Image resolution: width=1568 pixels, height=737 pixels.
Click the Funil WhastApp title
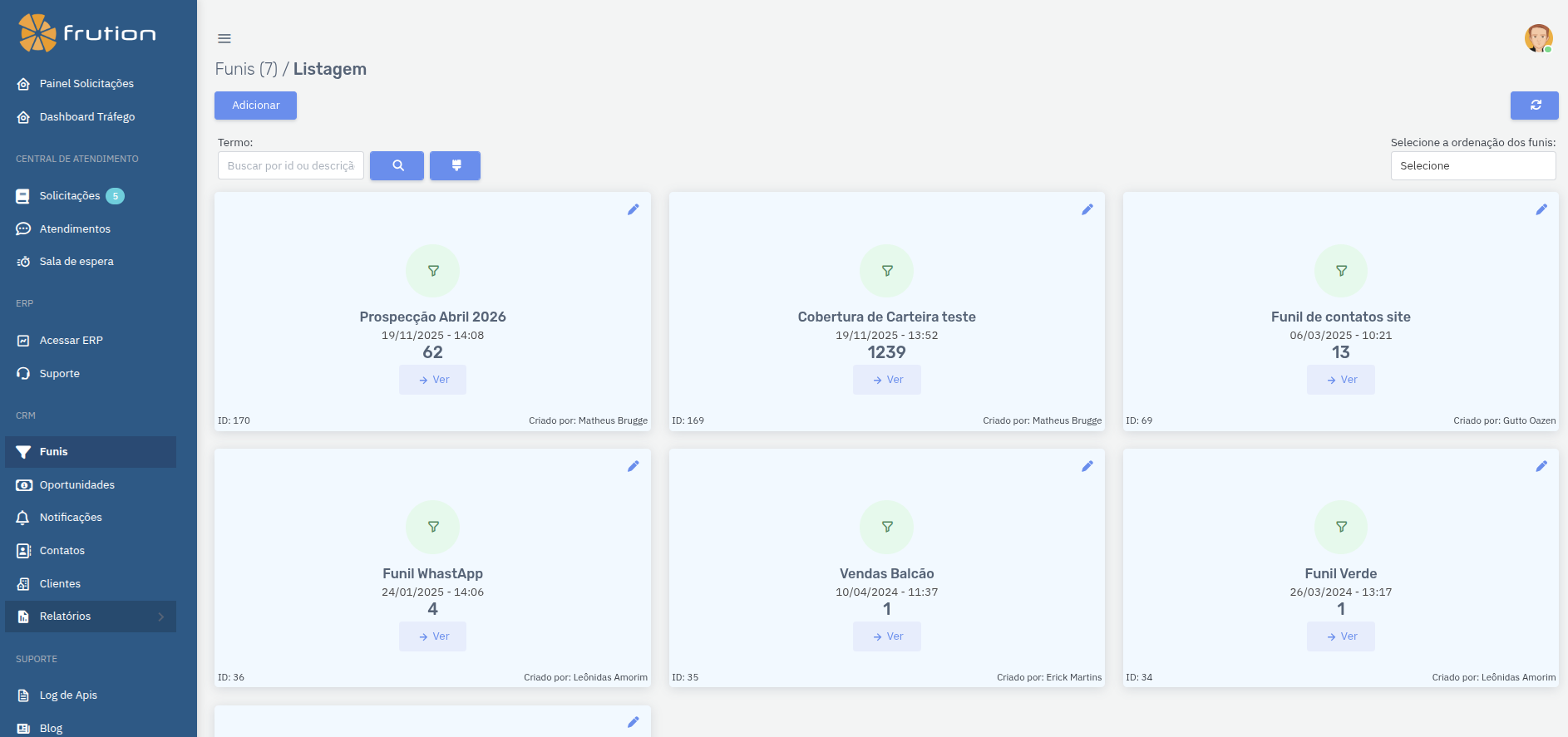[433, 573]
